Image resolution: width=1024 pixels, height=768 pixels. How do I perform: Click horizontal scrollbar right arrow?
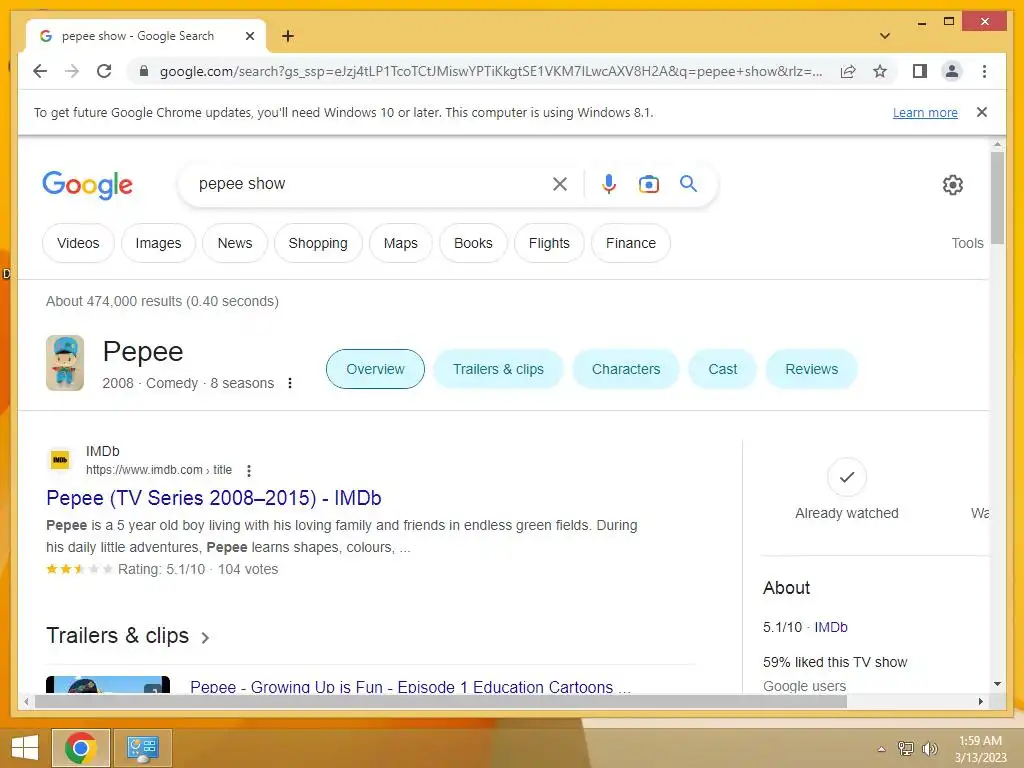(x=980, y=701)
